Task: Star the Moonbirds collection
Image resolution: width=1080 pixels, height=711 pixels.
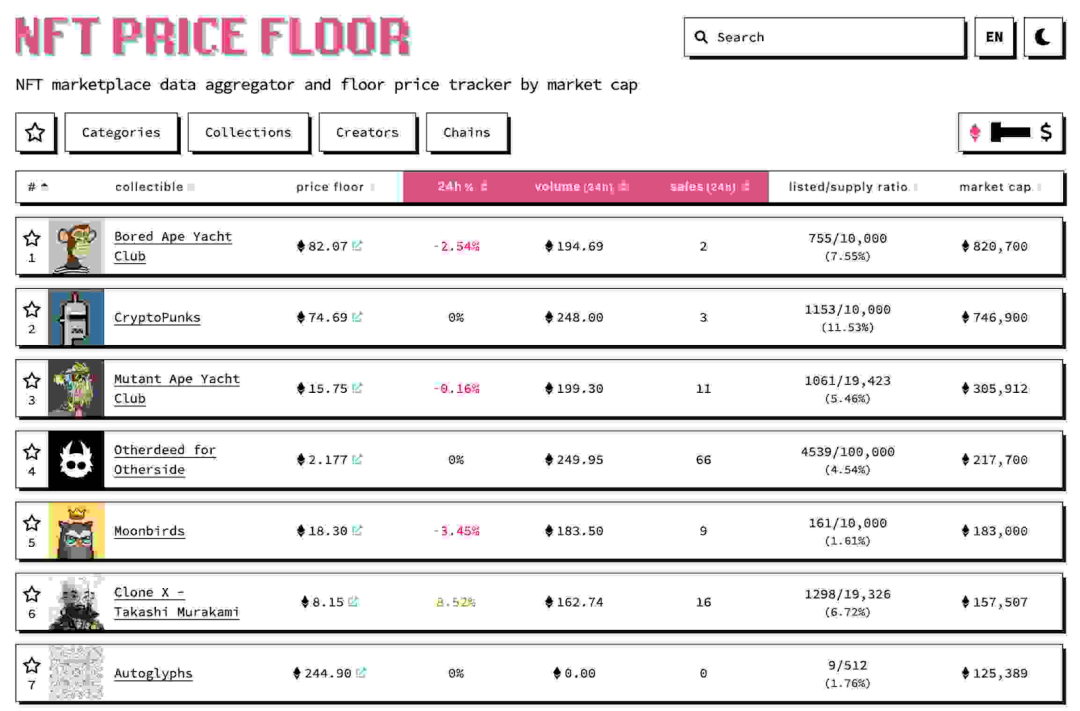Action: click(32, 523)
